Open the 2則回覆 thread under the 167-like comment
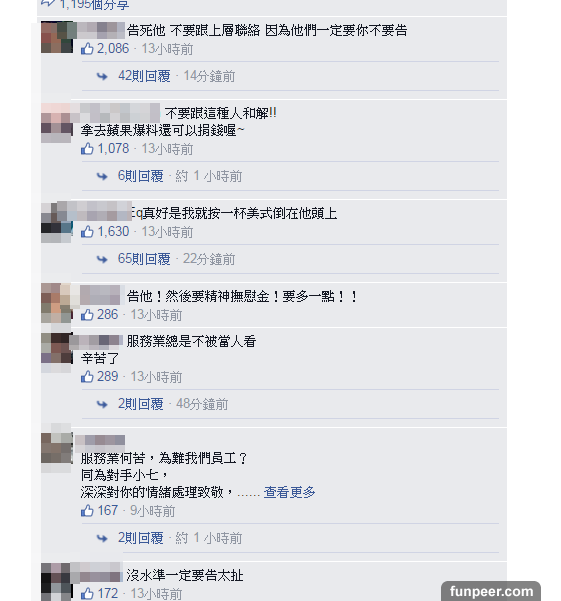Image resolution: width=561 pixels, height=601 pixels. click(141, 538)
